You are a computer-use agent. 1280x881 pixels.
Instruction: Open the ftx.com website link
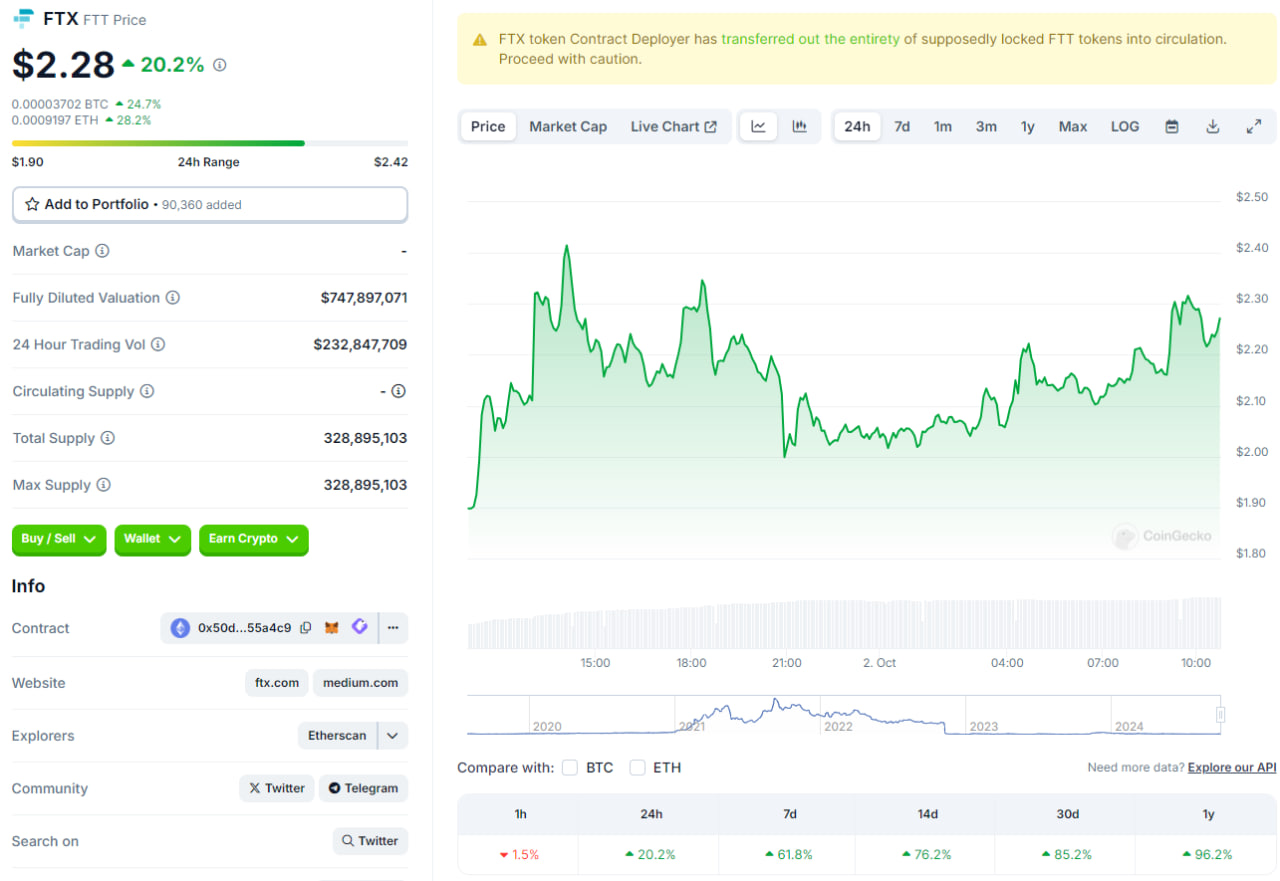(x=277, y=683)
